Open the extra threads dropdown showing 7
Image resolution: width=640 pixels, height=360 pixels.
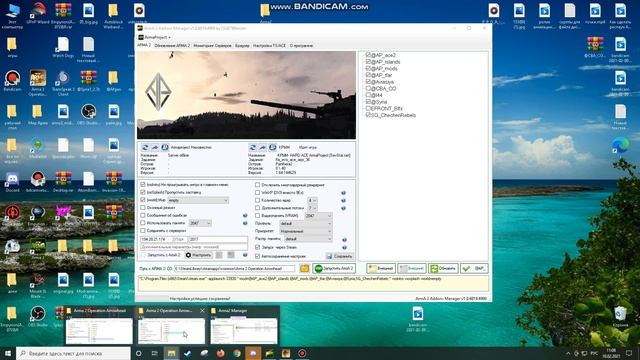tap(312, 208)
